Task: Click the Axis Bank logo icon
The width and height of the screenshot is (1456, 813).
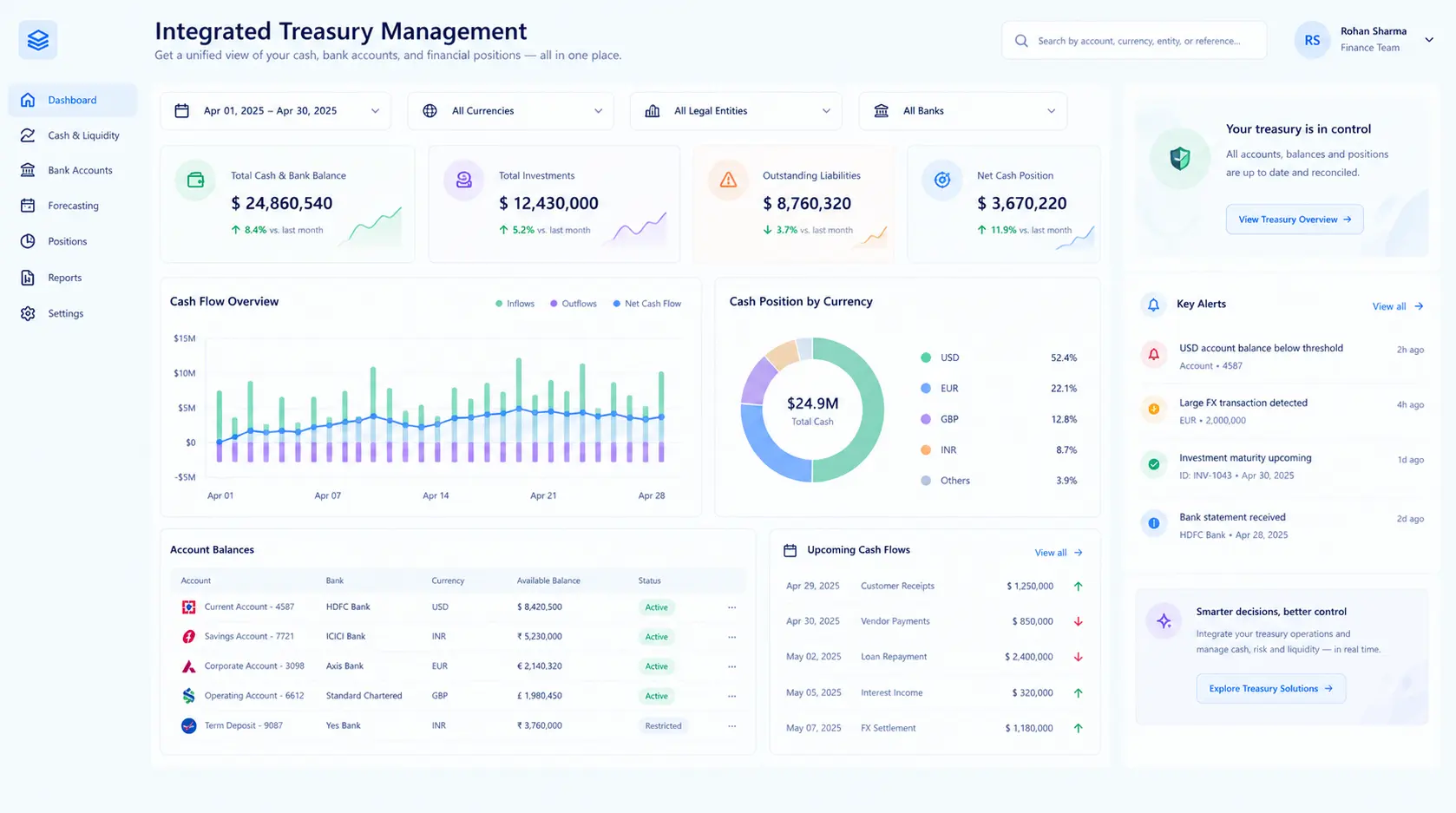Action: point(188,666)
